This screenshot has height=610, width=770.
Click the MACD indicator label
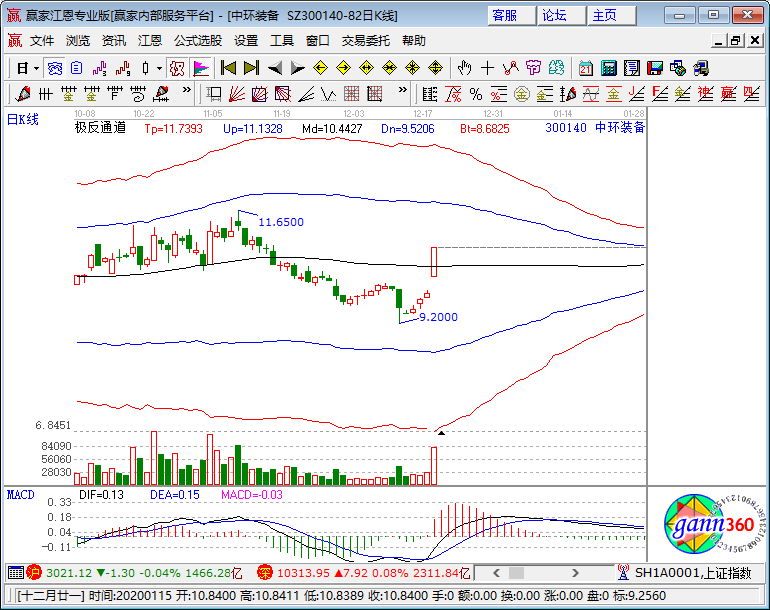[x=21, y=495]
